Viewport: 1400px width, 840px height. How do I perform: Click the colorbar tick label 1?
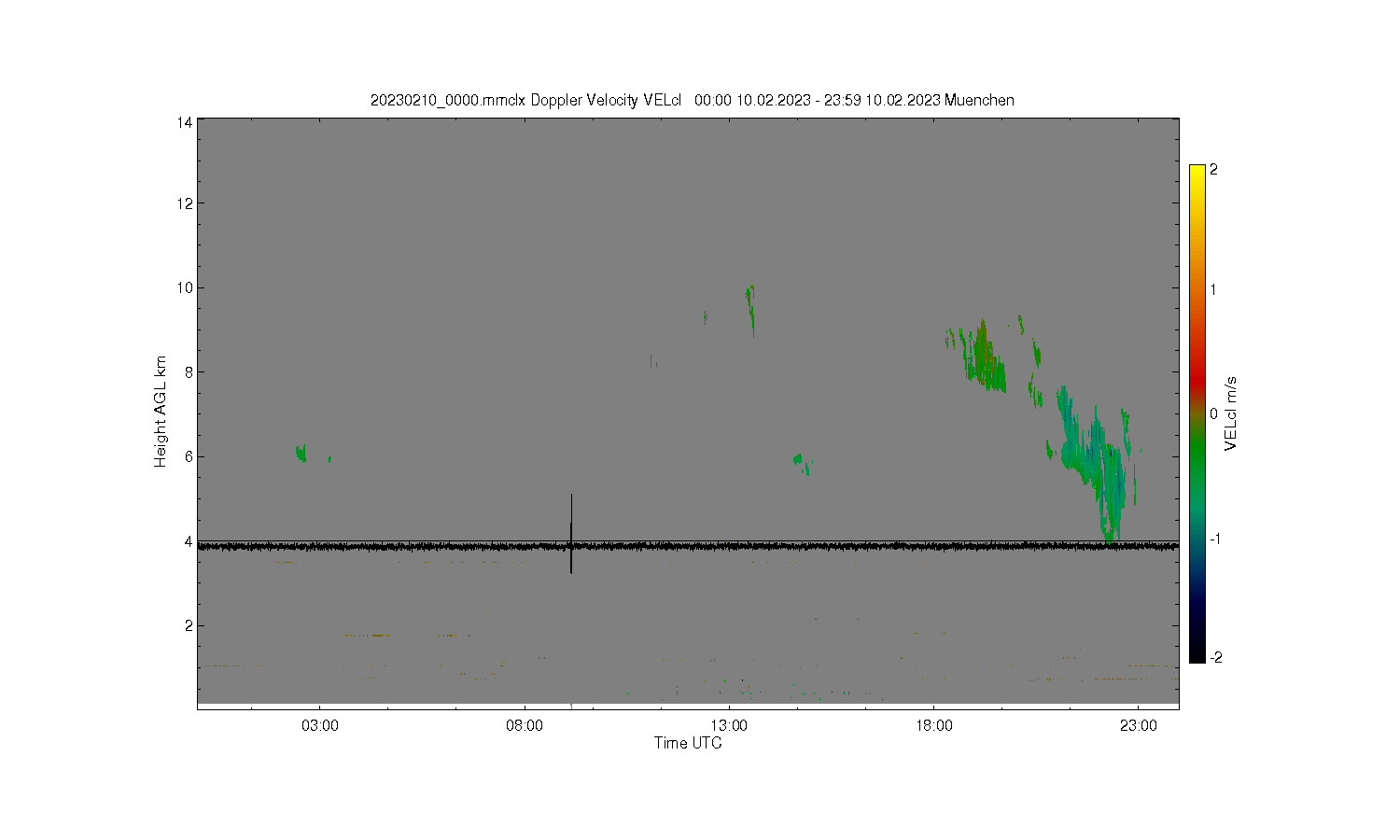[x=1213, y=289]
